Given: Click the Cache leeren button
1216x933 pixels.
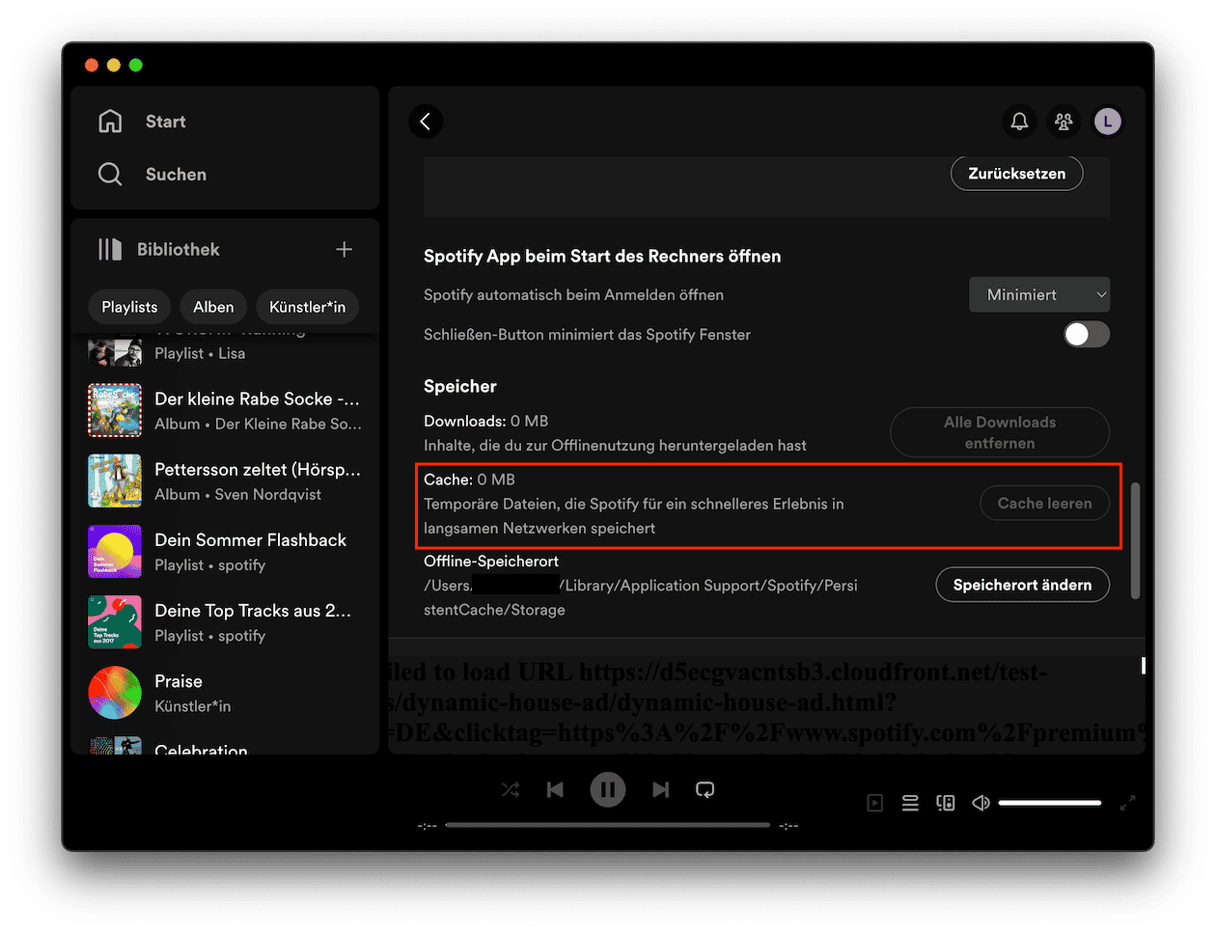Looking at the screenshot, I should tap(1045, 503).
